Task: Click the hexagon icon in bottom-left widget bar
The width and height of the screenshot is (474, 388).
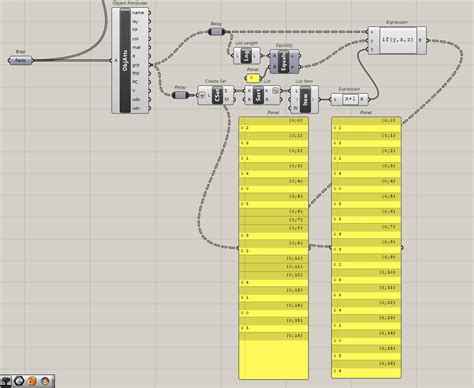Action: pyautogui.click(x=19, y=381)
